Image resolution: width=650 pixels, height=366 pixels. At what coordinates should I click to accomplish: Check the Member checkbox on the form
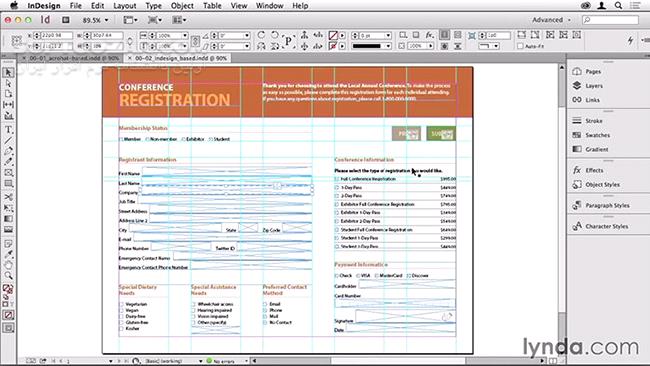pos(121,139)
